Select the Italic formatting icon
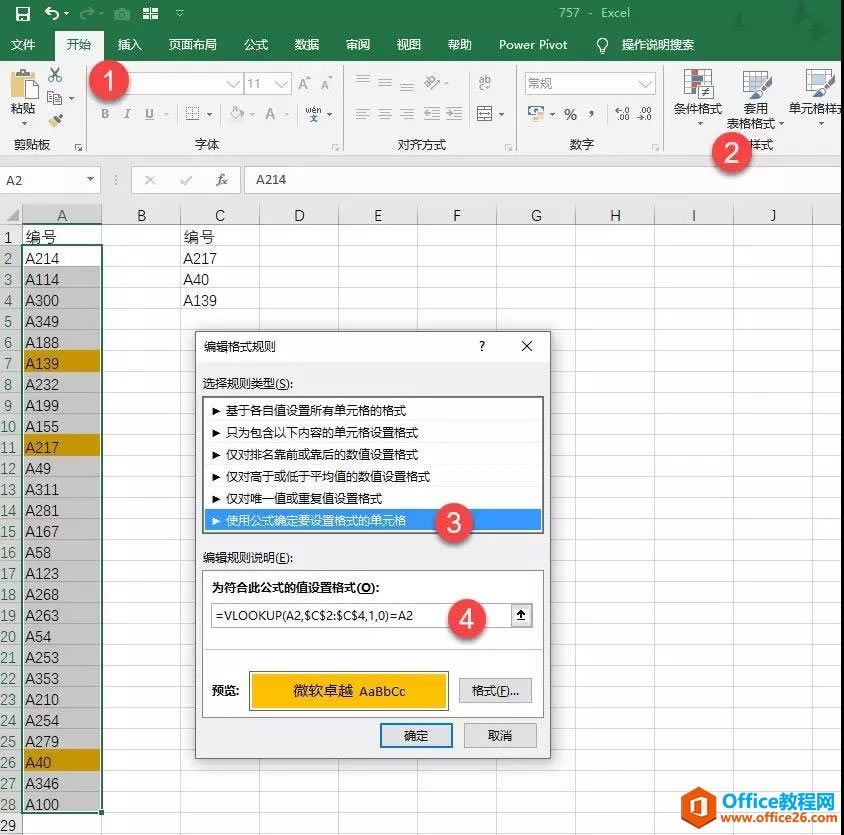The width and height of the screenshot is (844, 835). pos(126,113)
